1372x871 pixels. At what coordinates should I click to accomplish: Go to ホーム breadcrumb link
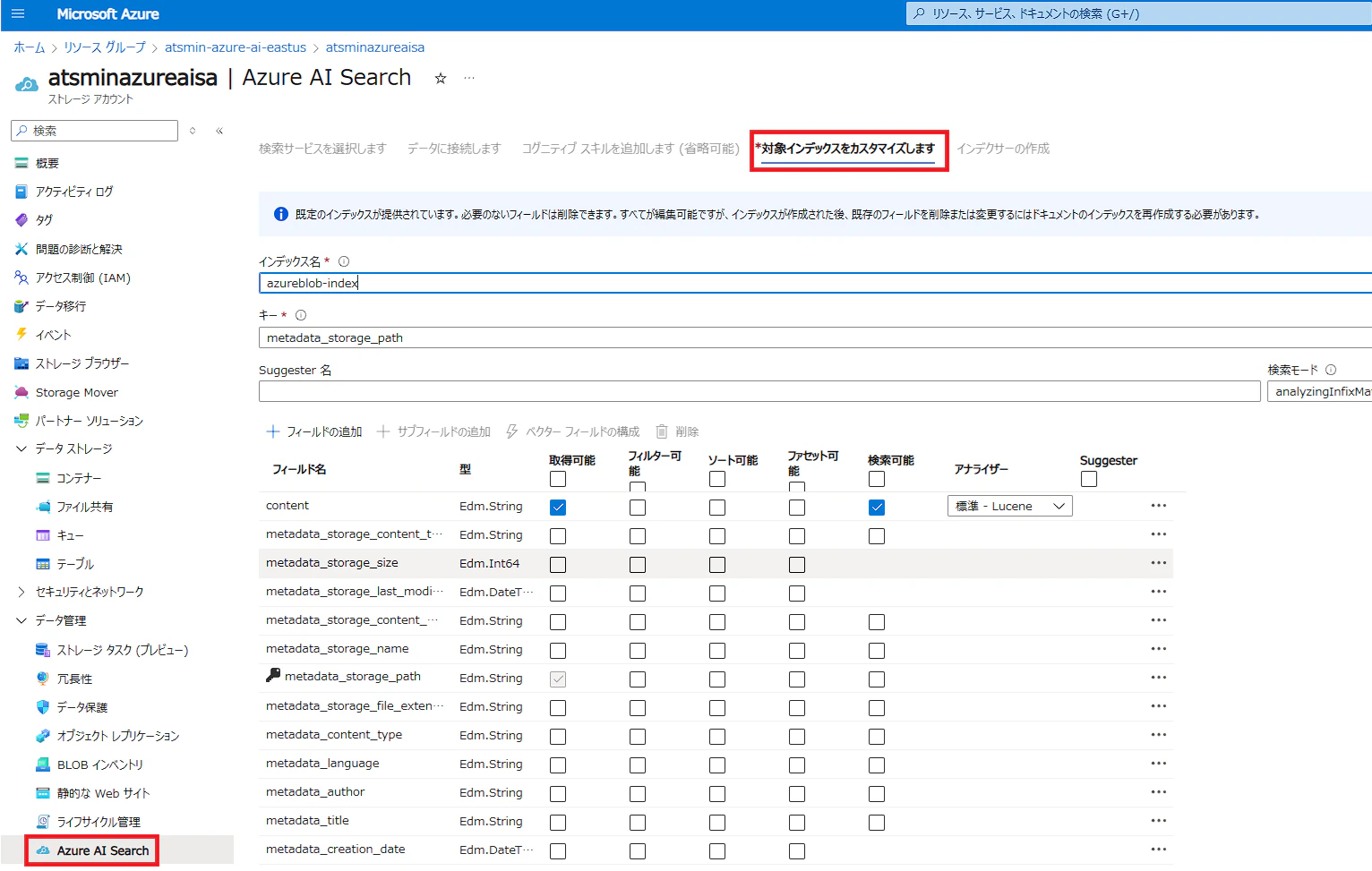30,47
